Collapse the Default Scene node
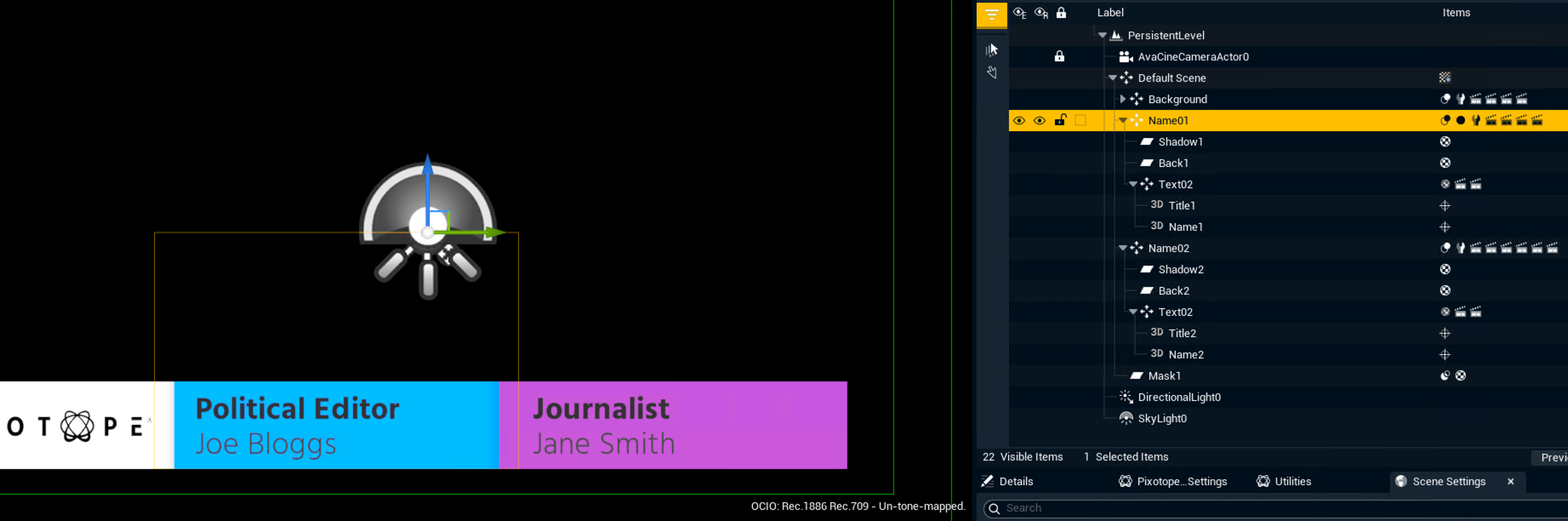 1113,77
